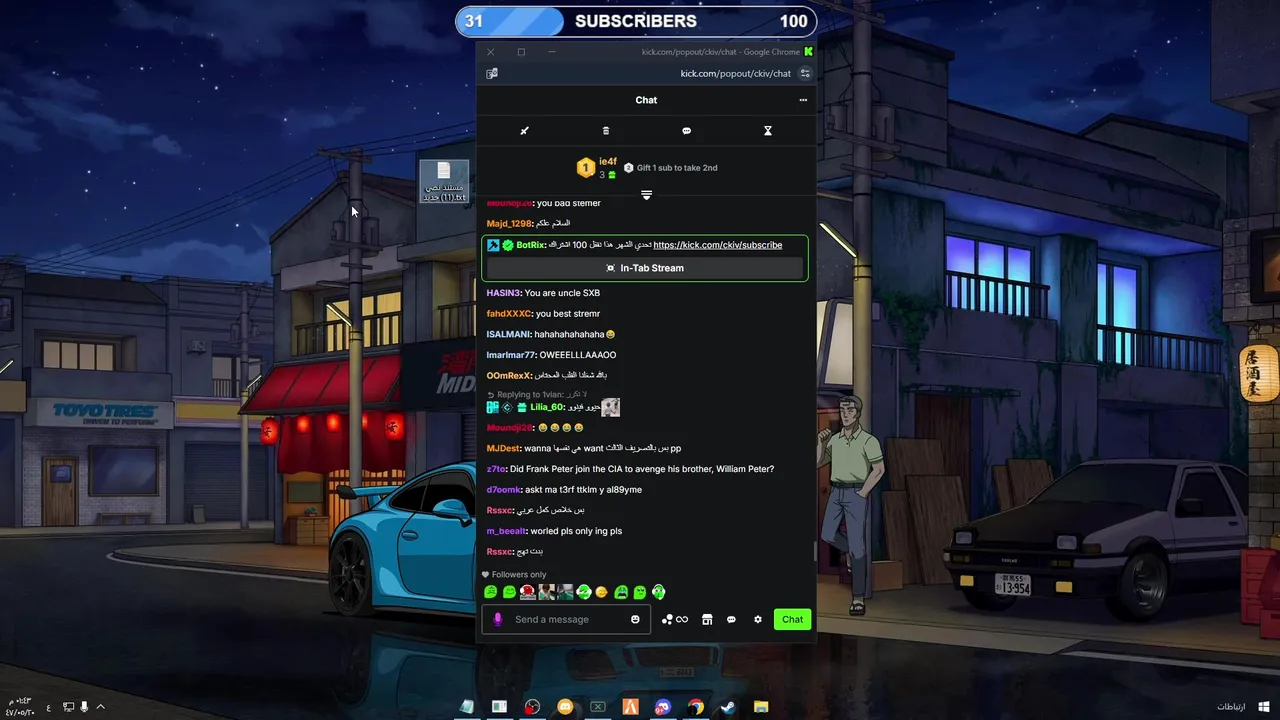Open the emoji picker in message box
This screenshot has width=1280, height=720.
[635, 619]
